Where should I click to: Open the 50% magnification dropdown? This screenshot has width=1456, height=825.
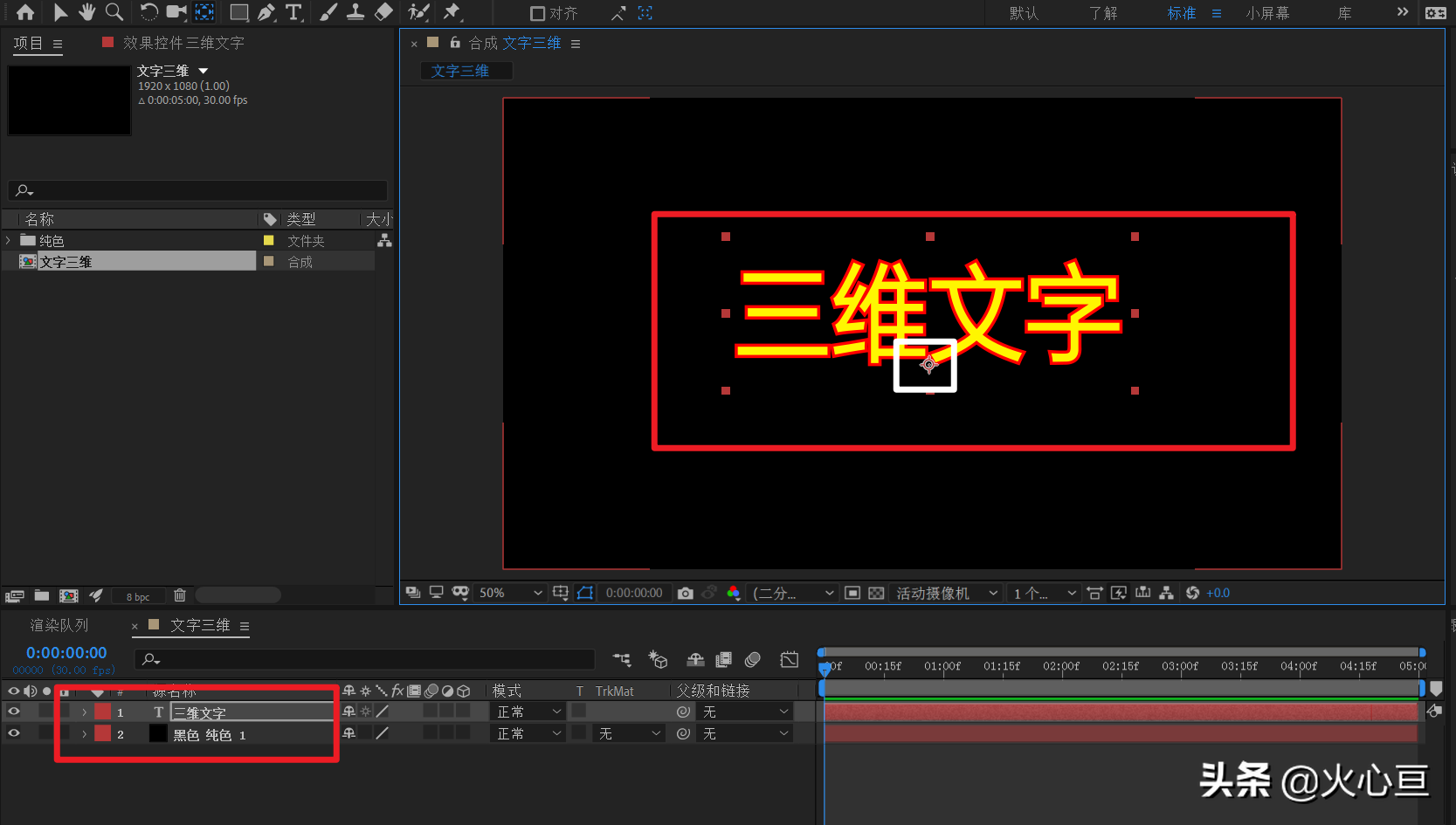pos(510,593)
